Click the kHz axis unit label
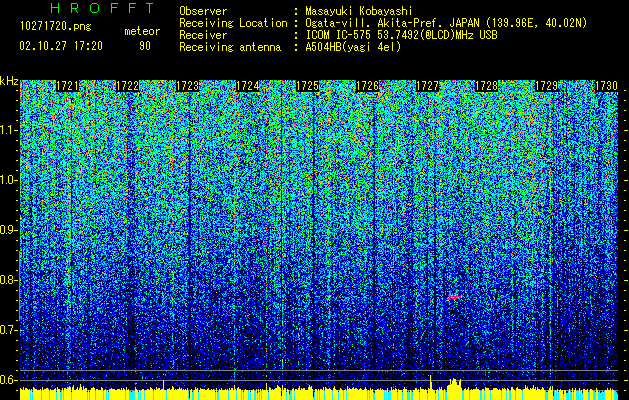Screen dimensions: 629x400 (x=9, y=81)
